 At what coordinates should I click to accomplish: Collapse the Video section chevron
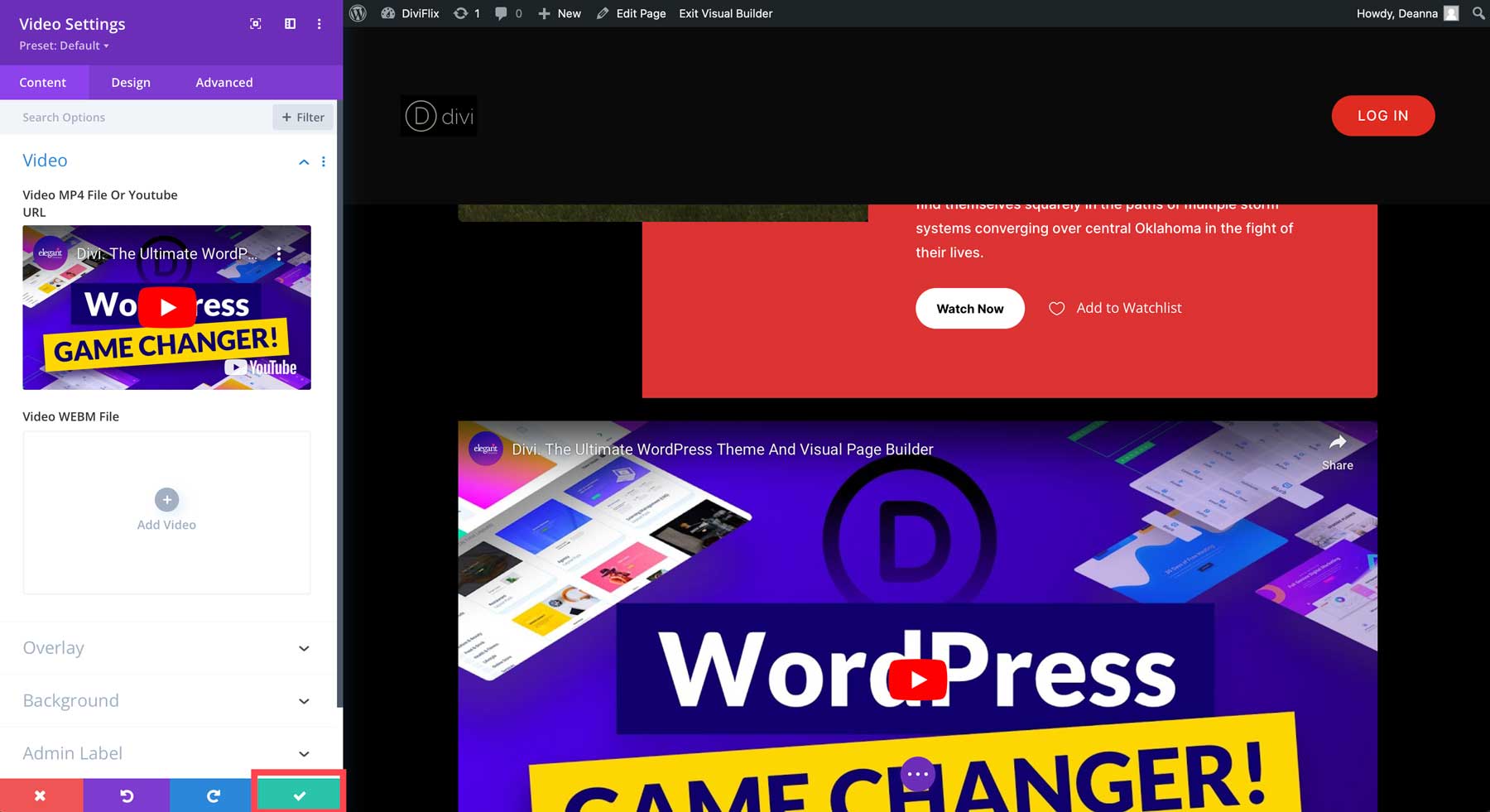(304, 162)
